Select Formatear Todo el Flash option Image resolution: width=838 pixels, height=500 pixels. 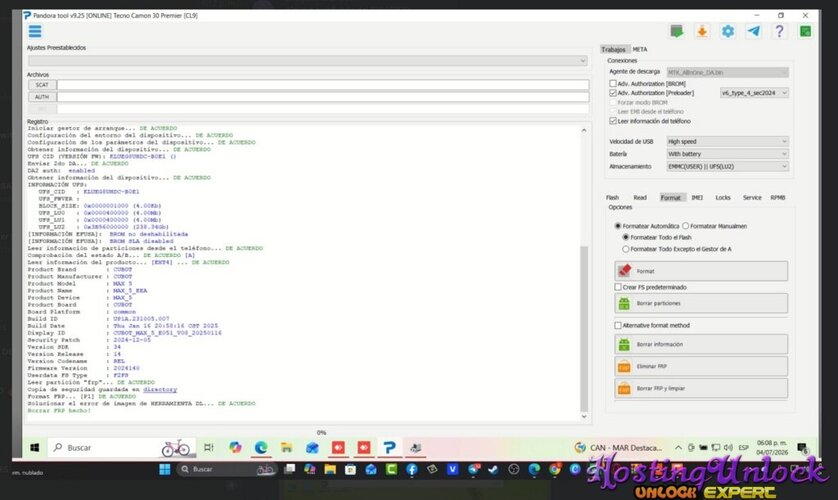626,237
